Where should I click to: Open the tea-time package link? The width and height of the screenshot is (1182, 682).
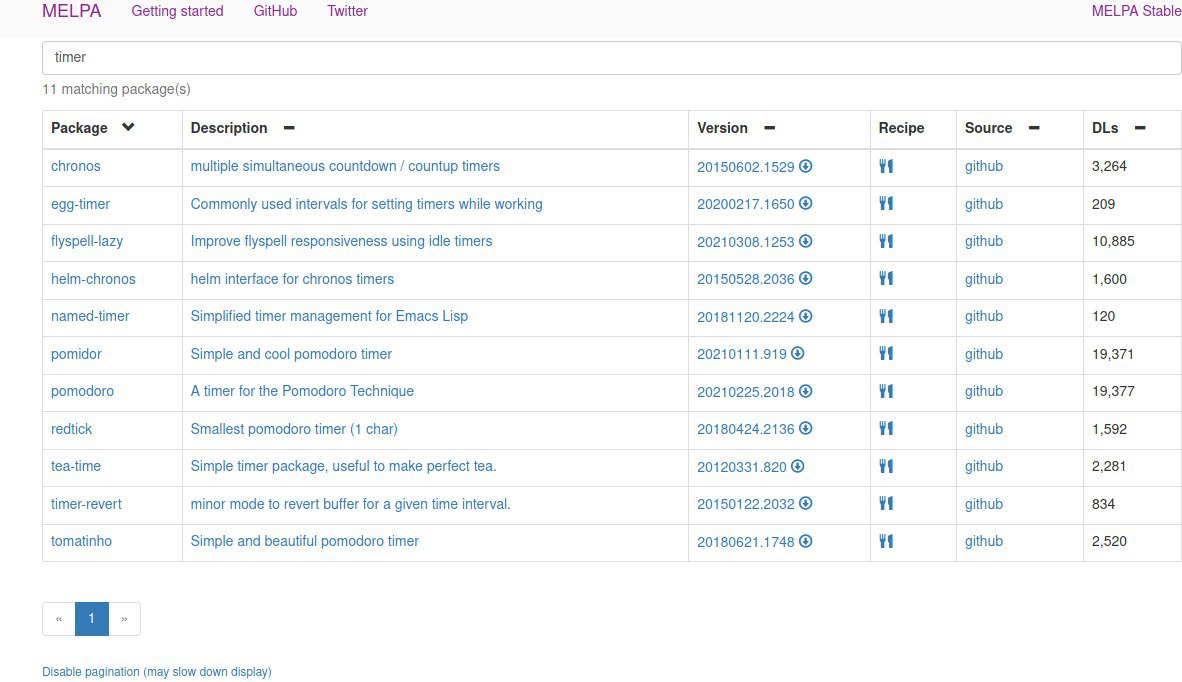76,466
